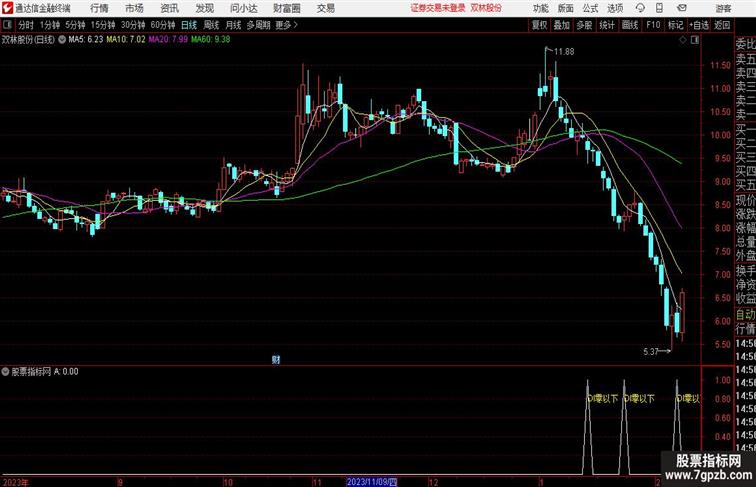Image resolution: width=756 pixels, height=487 pixels.
Task: Expand the 更多 period options
Action: [x=286, y=25]
